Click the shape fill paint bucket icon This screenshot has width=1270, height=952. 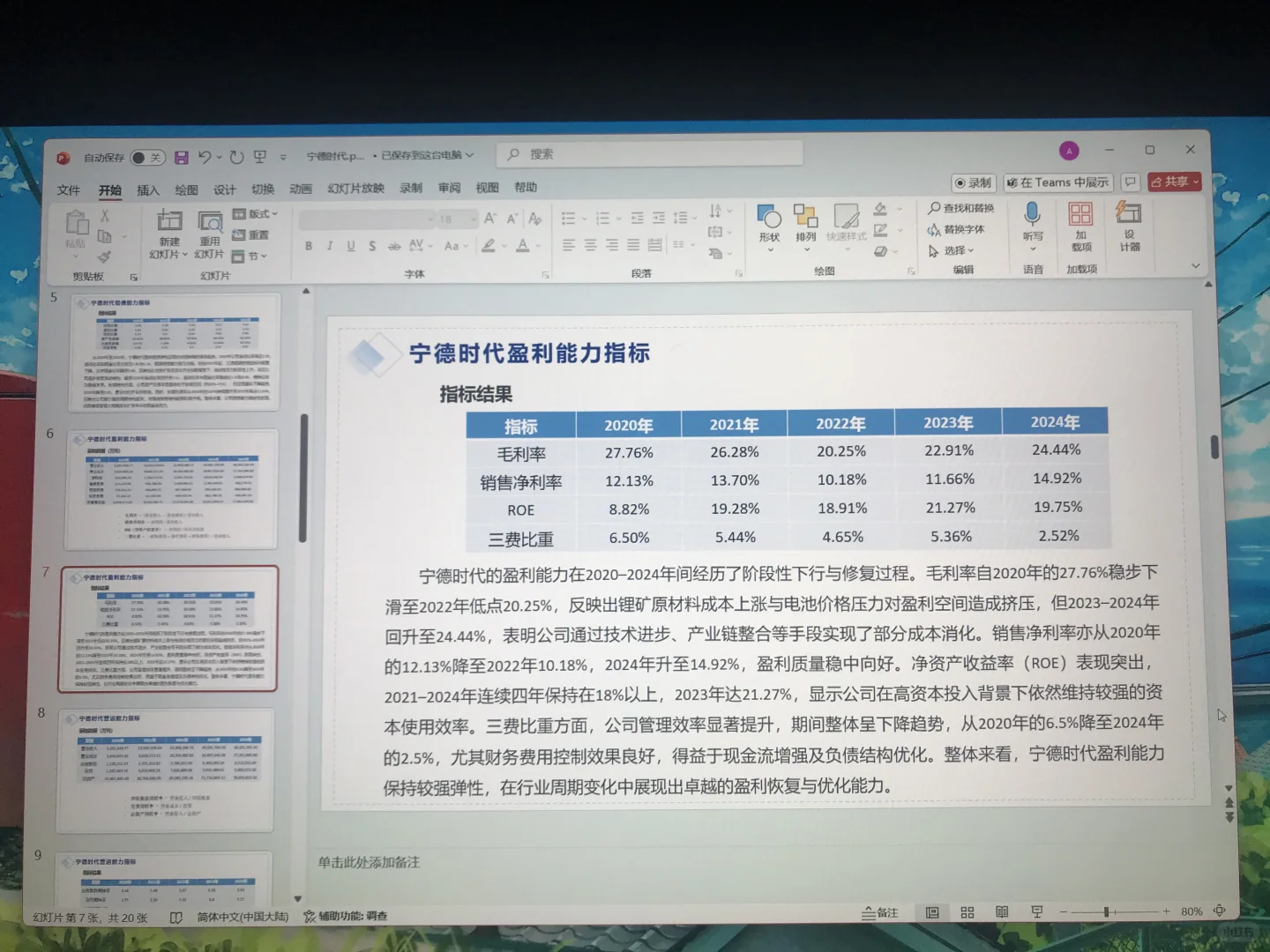coord(880,209)
